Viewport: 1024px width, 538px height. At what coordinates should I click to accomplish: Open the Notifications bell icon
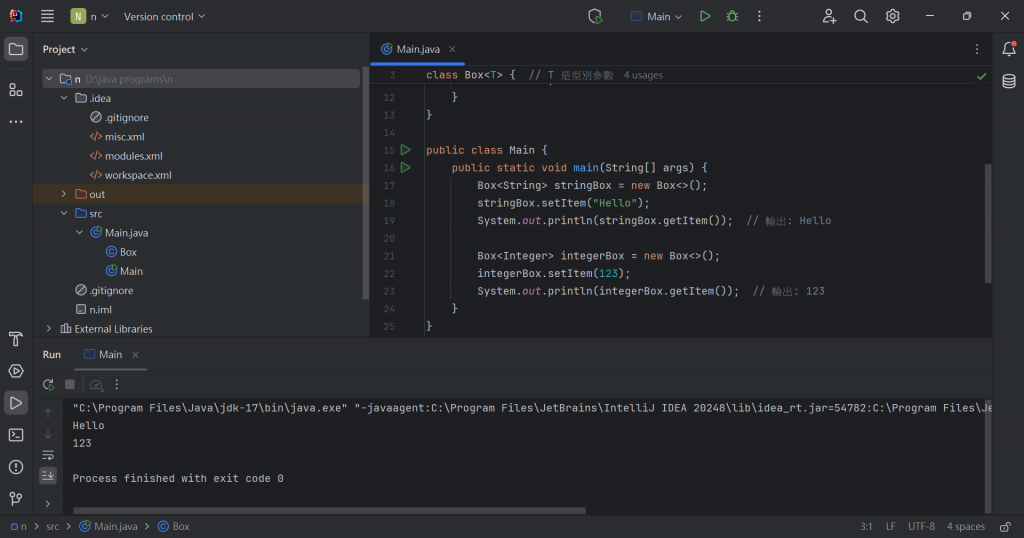(1009, 49)
